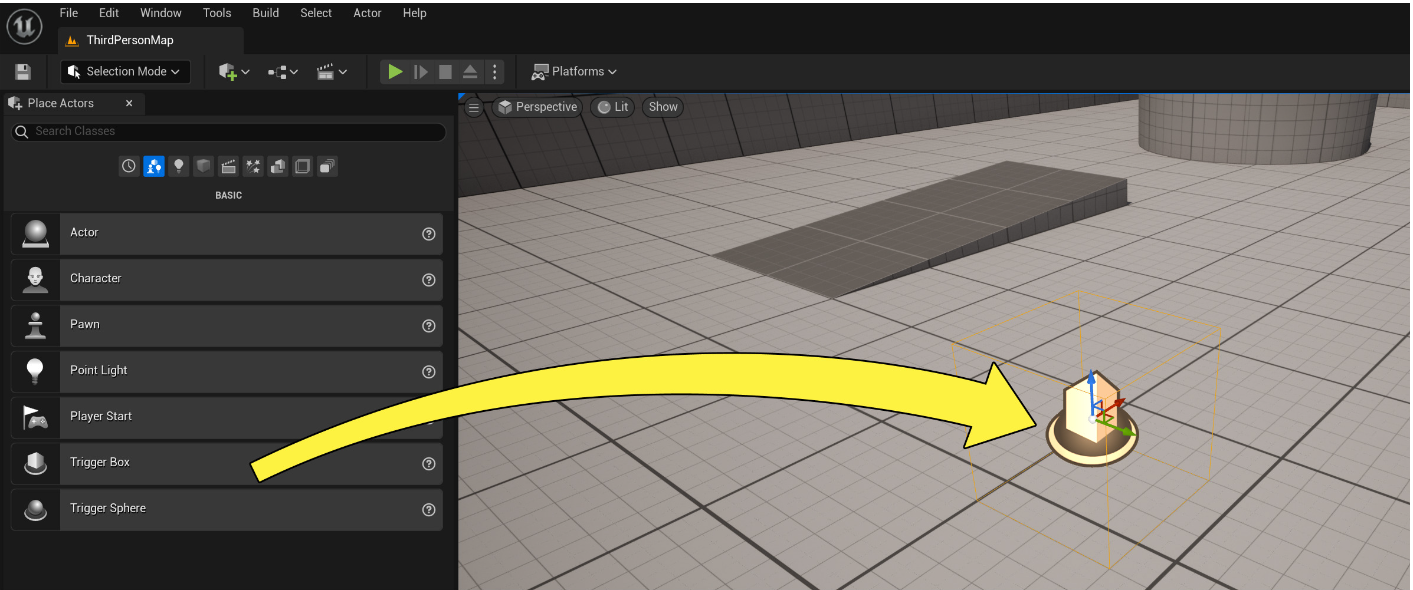1413x590 pixels.
Task: Open the Selection Mode dropdown
Action: (125, 72)
